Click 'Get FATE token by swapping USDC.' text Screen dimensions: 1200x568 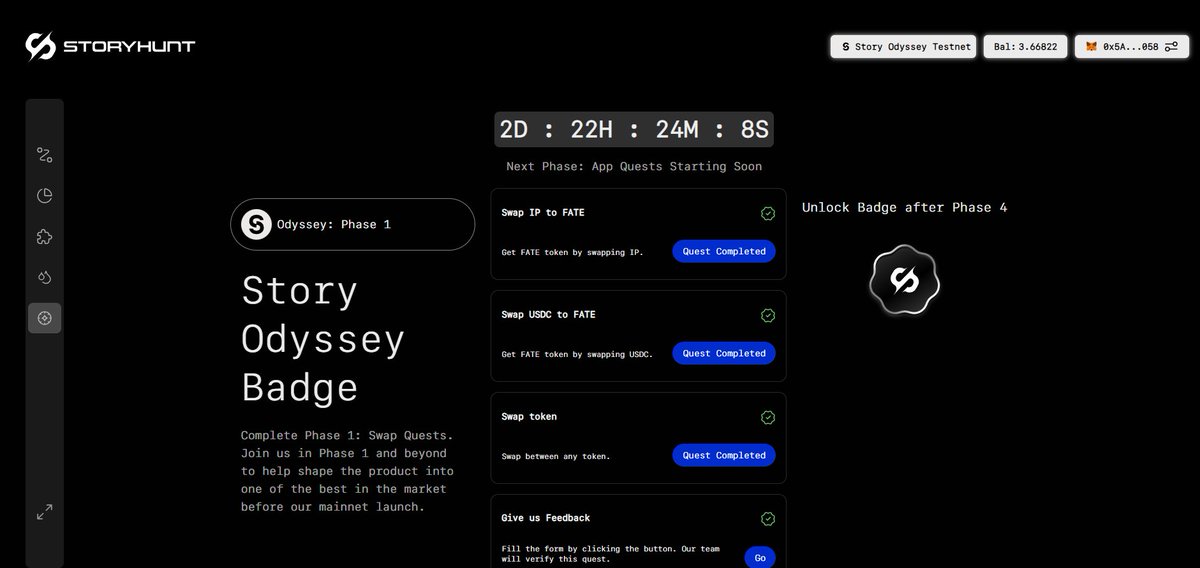pyautogui.click(x=577, y=354)
